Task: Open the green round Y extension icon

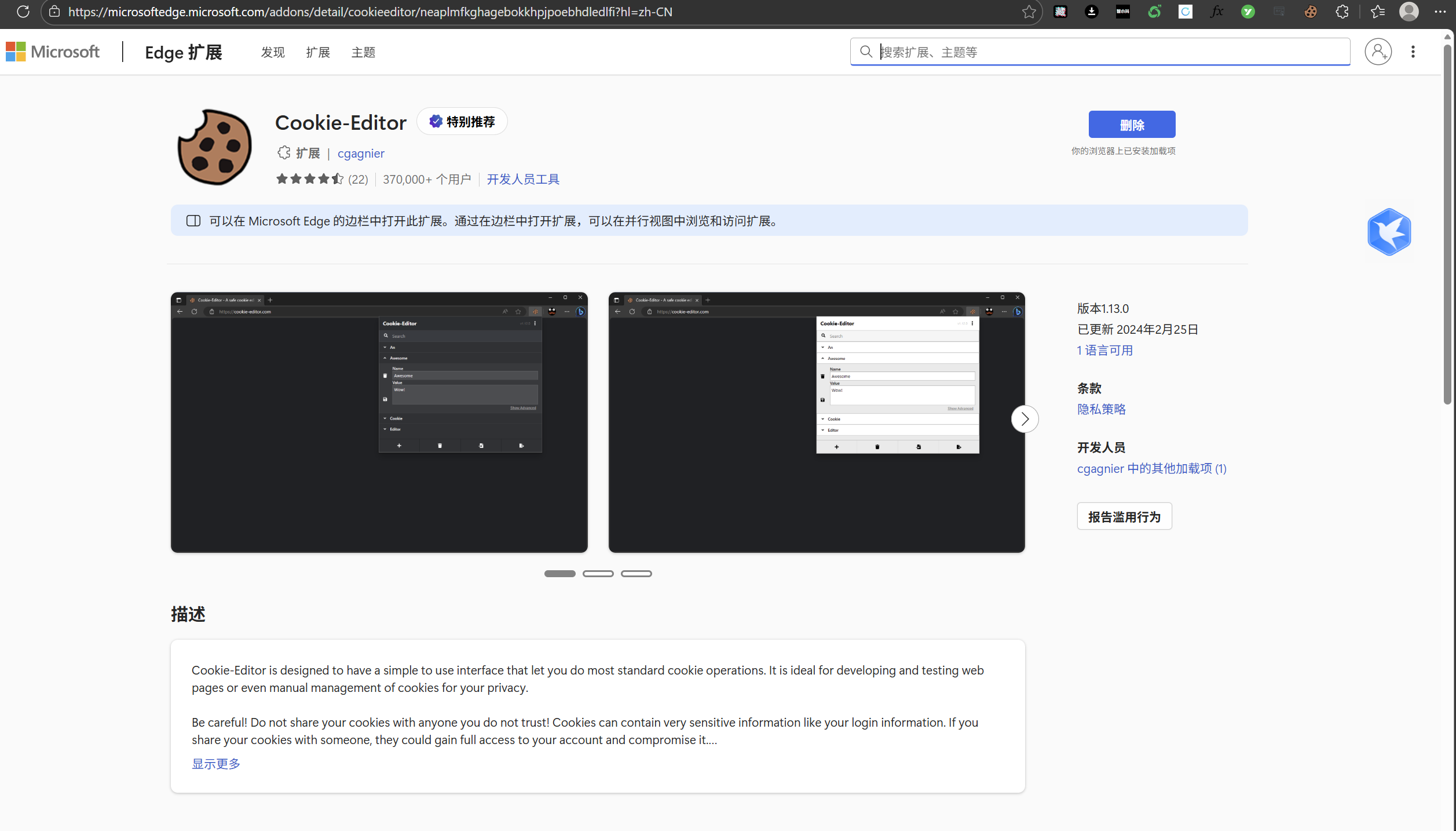Action: click(x=1248, y=12)
